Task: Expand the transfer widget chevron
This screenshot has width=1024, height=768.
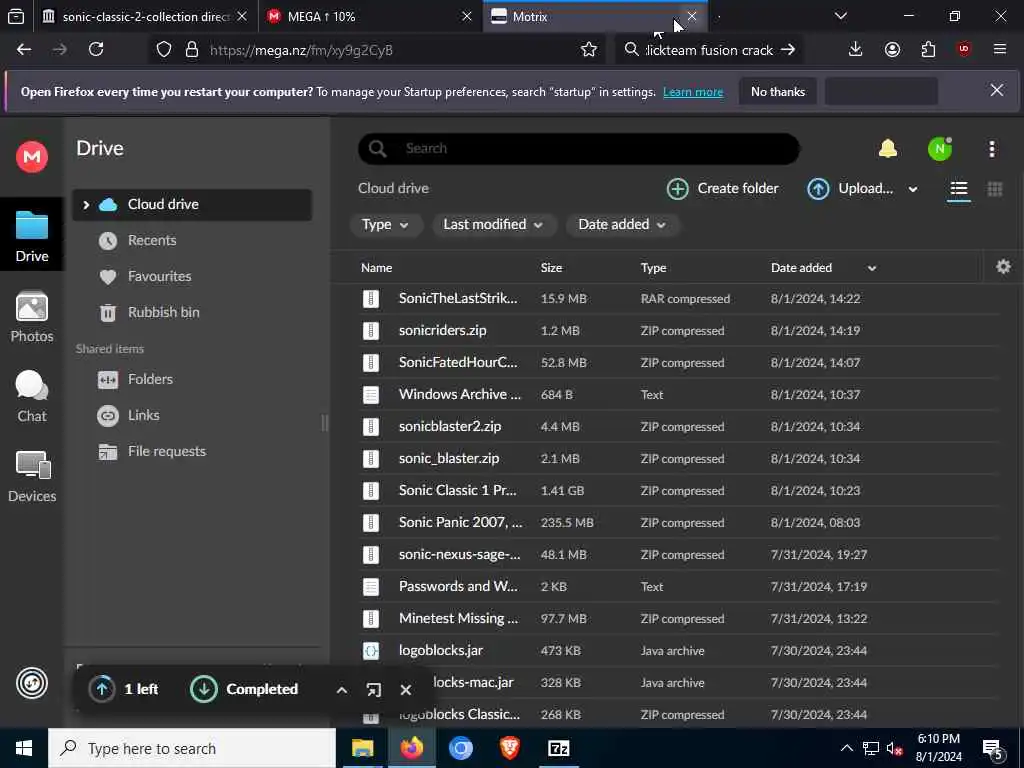Action: 342,690
